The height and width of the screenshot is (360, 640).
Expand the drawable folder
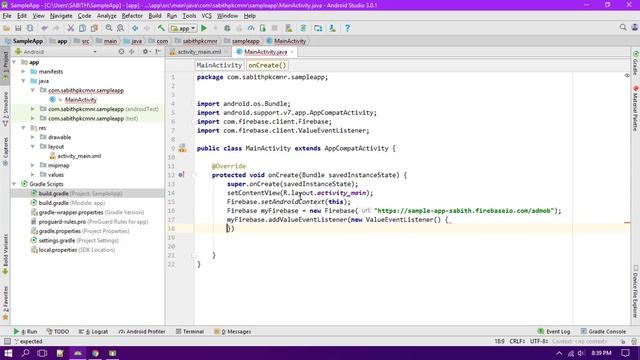coord(33,137)
